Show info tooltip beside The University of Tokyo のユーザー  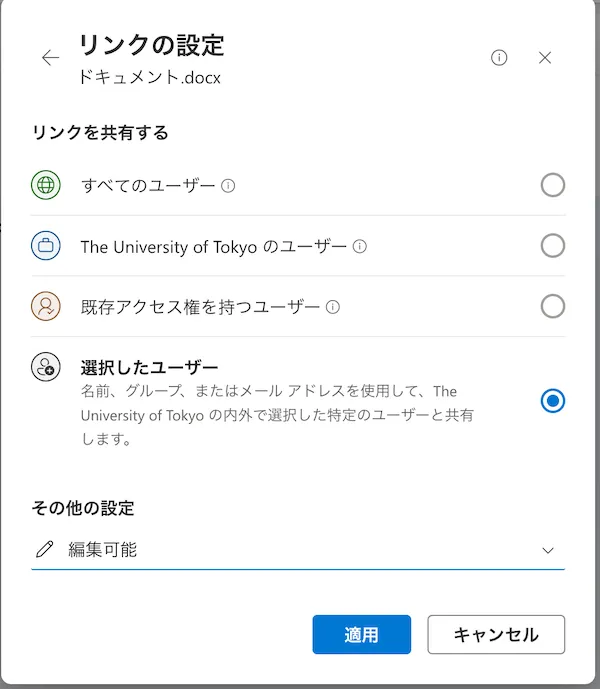click(x=360, y=246)
